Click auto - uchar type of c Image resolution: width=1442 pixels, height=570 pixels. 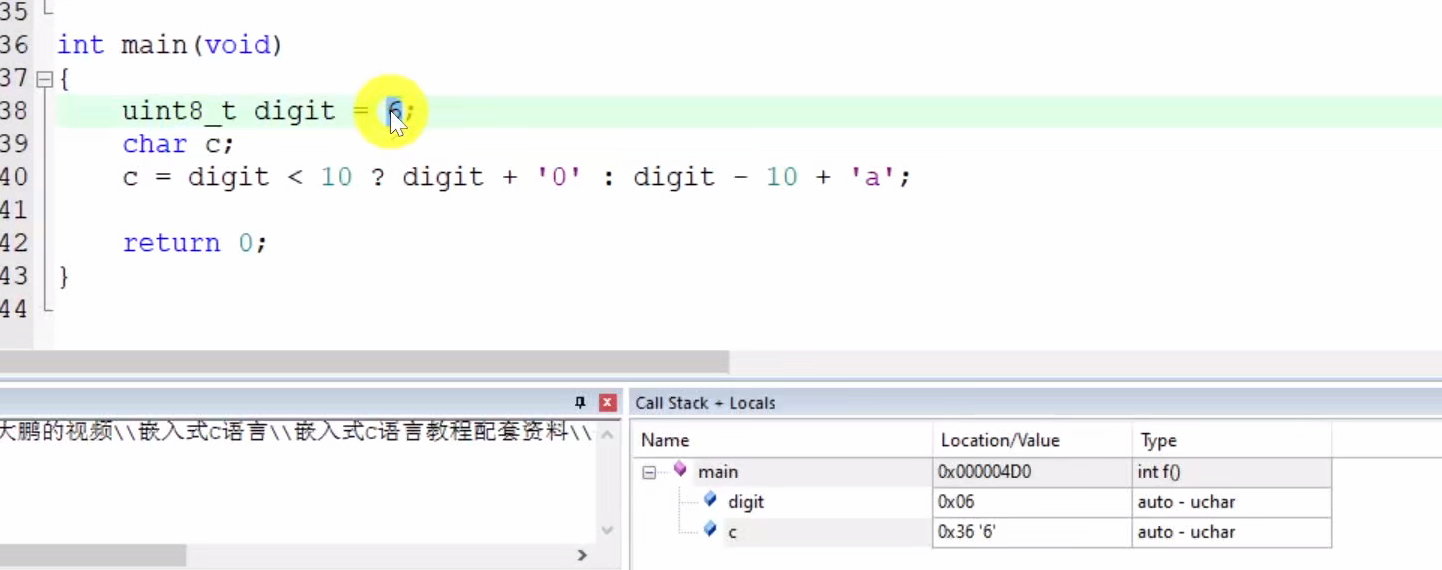(x=1231, y=532)
